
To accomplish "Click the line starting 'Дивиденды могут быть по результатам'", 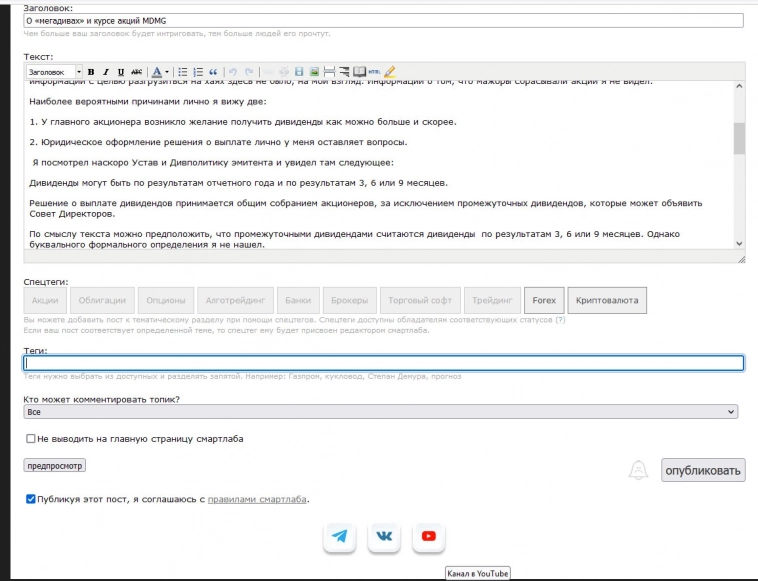I will (238, 183).
